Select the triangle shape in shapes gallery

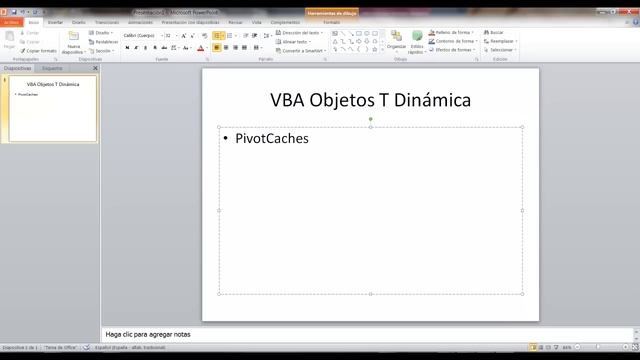335,41
